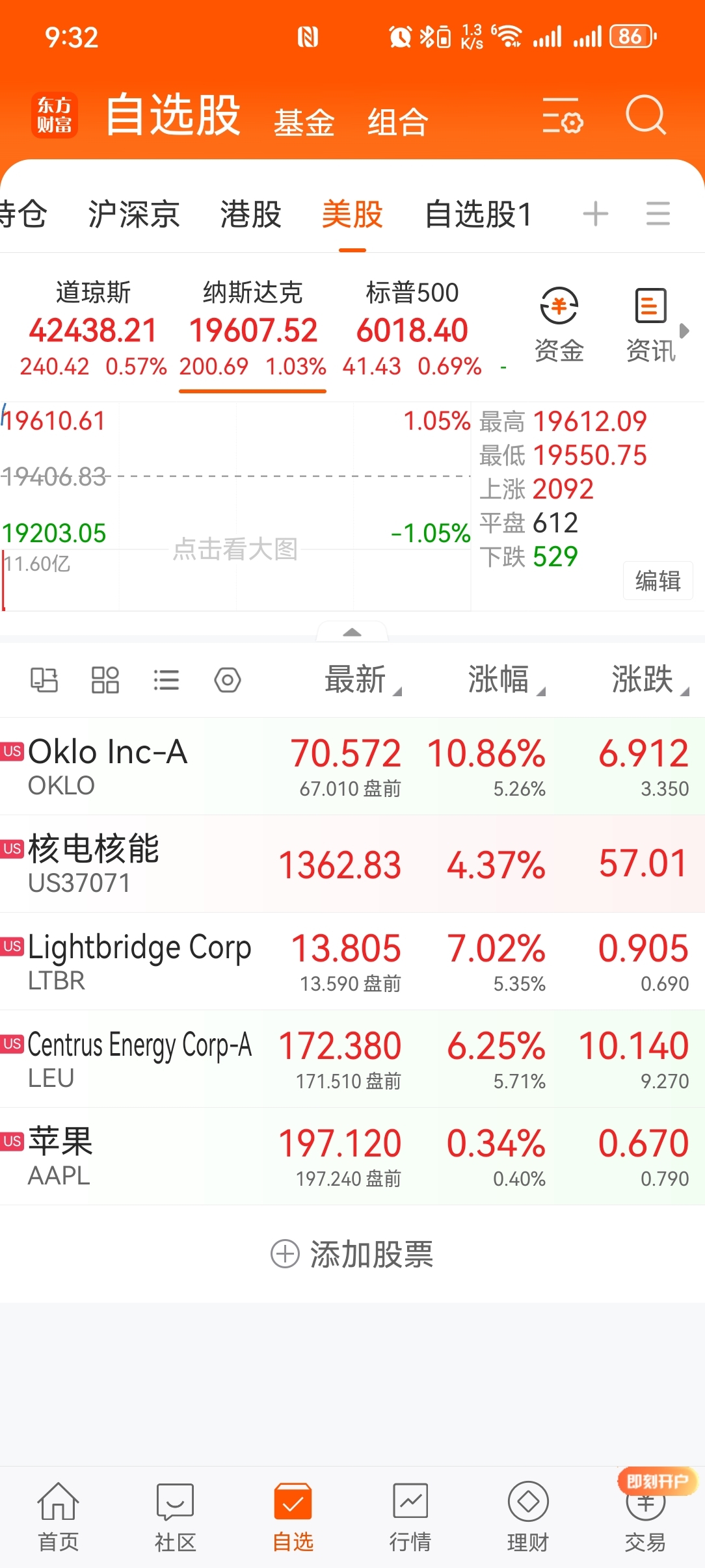Sort by 涨幅 percent change column
Viewport: 705px width, 1568px height.
tap(506, 680)
